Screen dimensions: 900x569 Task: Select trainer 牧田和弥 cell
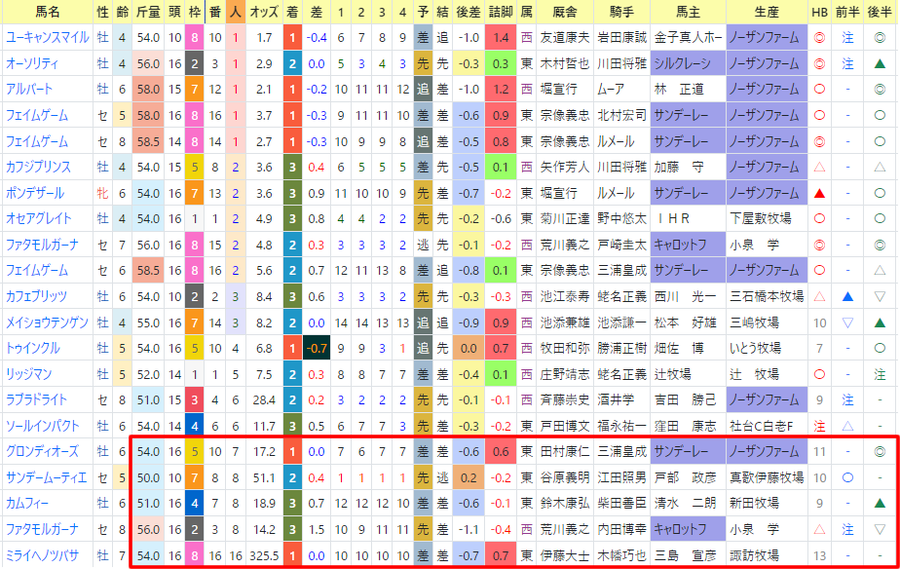(x=565, y=349)
